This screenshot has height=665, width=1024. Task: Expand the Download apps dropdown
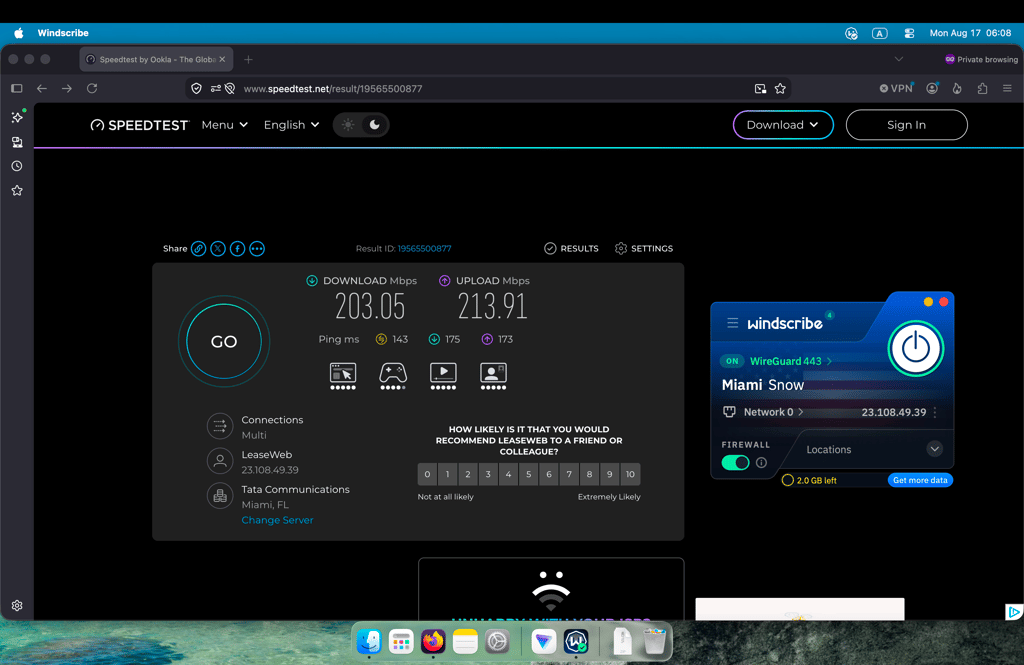click(x=783, y=125)
